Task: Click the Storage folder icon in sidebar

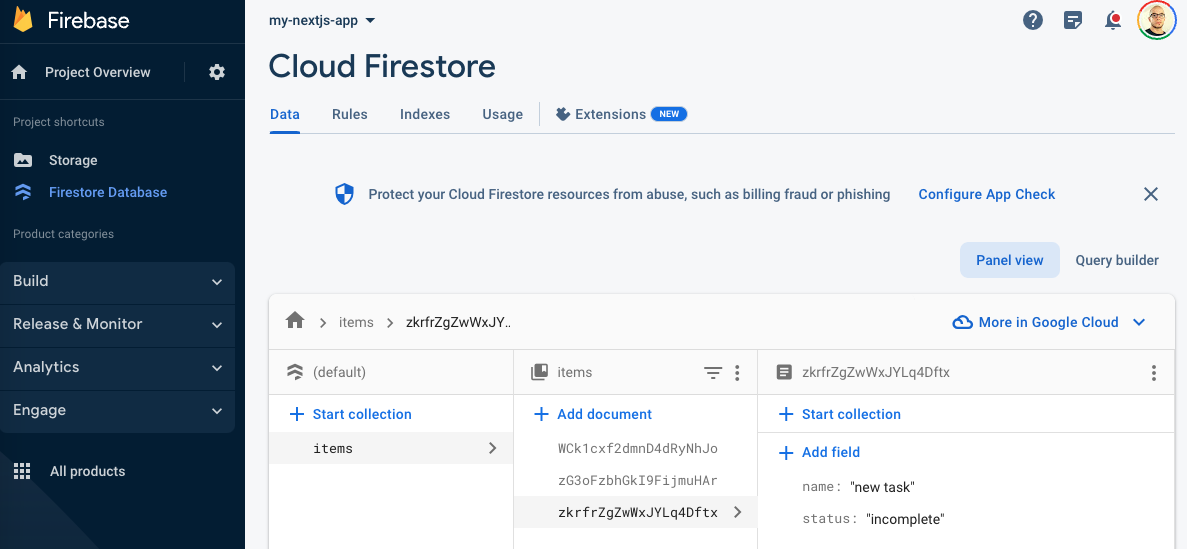Action: (x=23, y=160)
